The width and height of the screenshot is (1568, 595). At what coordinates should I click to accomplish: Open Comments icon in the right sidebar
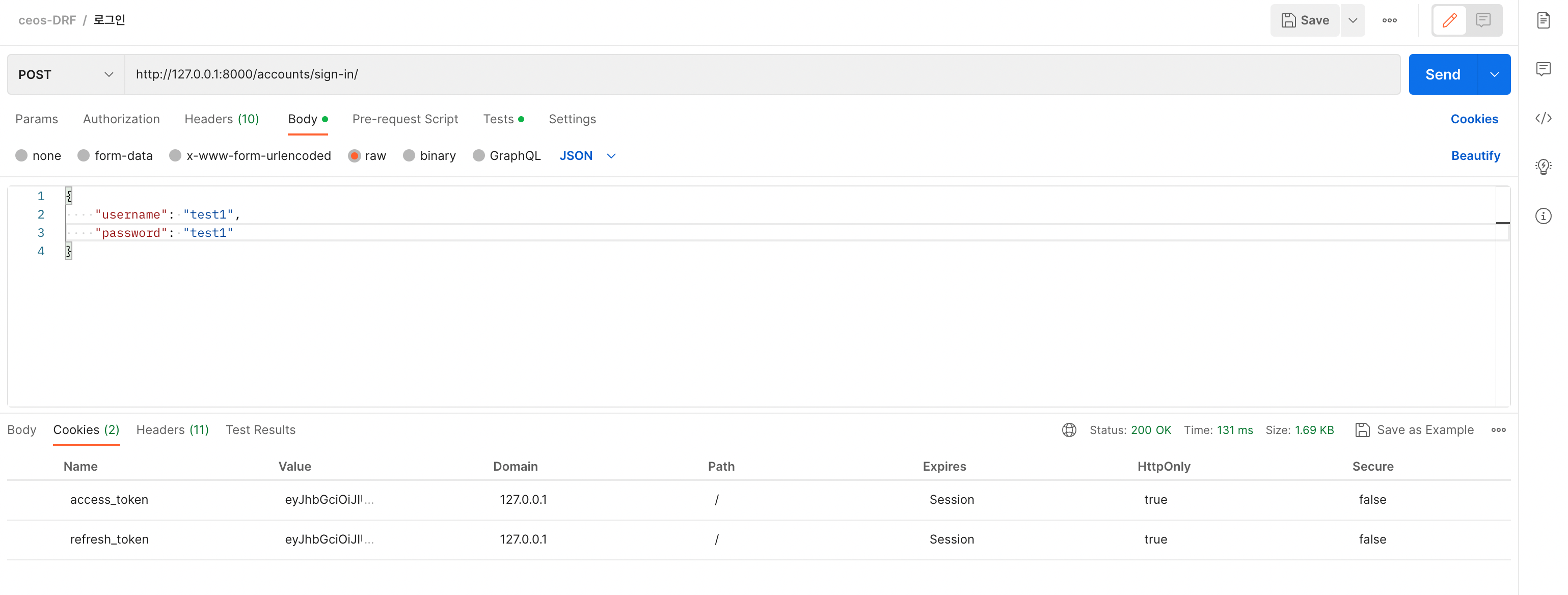[1543, 69]
